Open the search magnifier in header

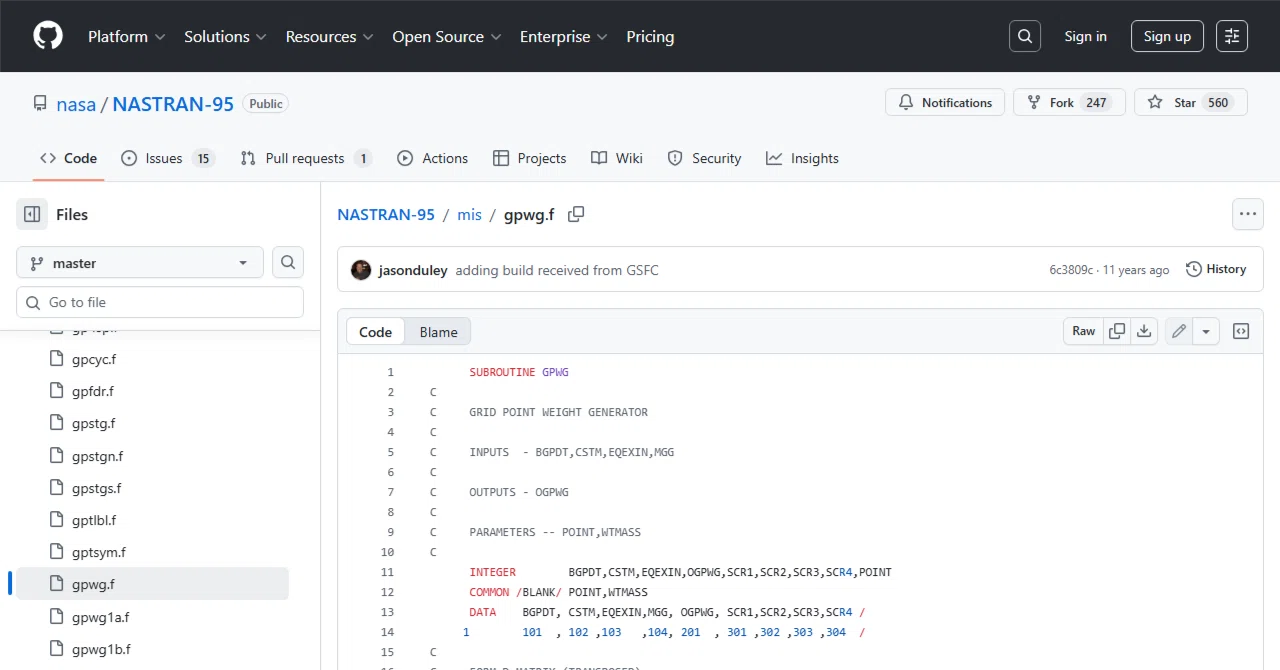(1025, 36)
